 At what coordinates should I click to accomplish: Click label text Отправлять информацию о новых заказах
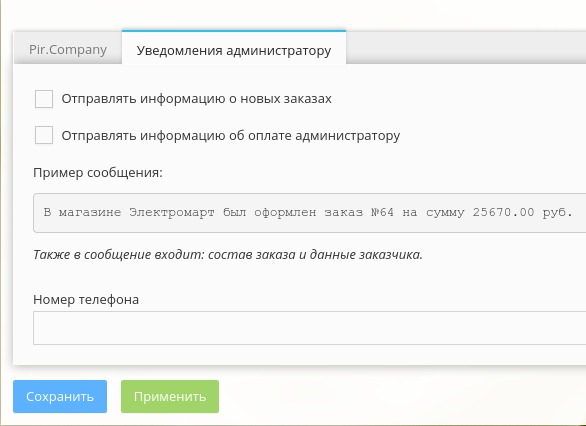(x=197, y=99)
